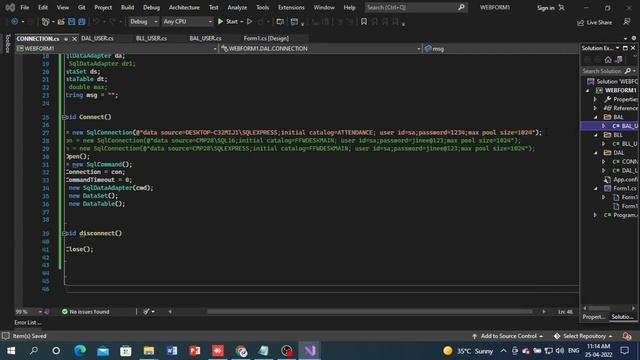This screenshot has height=360, width=640.
Task: Open the Toolbox side tab
Action: [7, 44]
